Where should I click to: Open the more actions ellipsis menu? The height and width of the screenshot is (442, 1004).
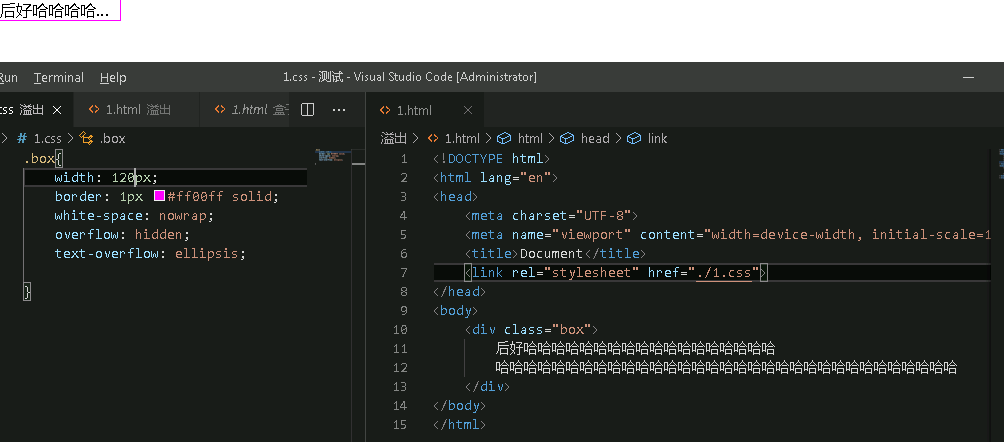pyautogui.click(x=339, y=110)
